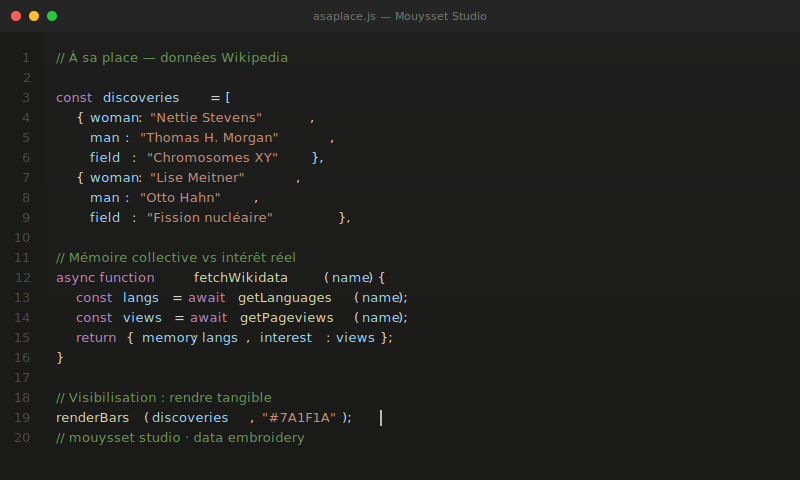Click the string "Chromosomes XY"

[212, 158]
